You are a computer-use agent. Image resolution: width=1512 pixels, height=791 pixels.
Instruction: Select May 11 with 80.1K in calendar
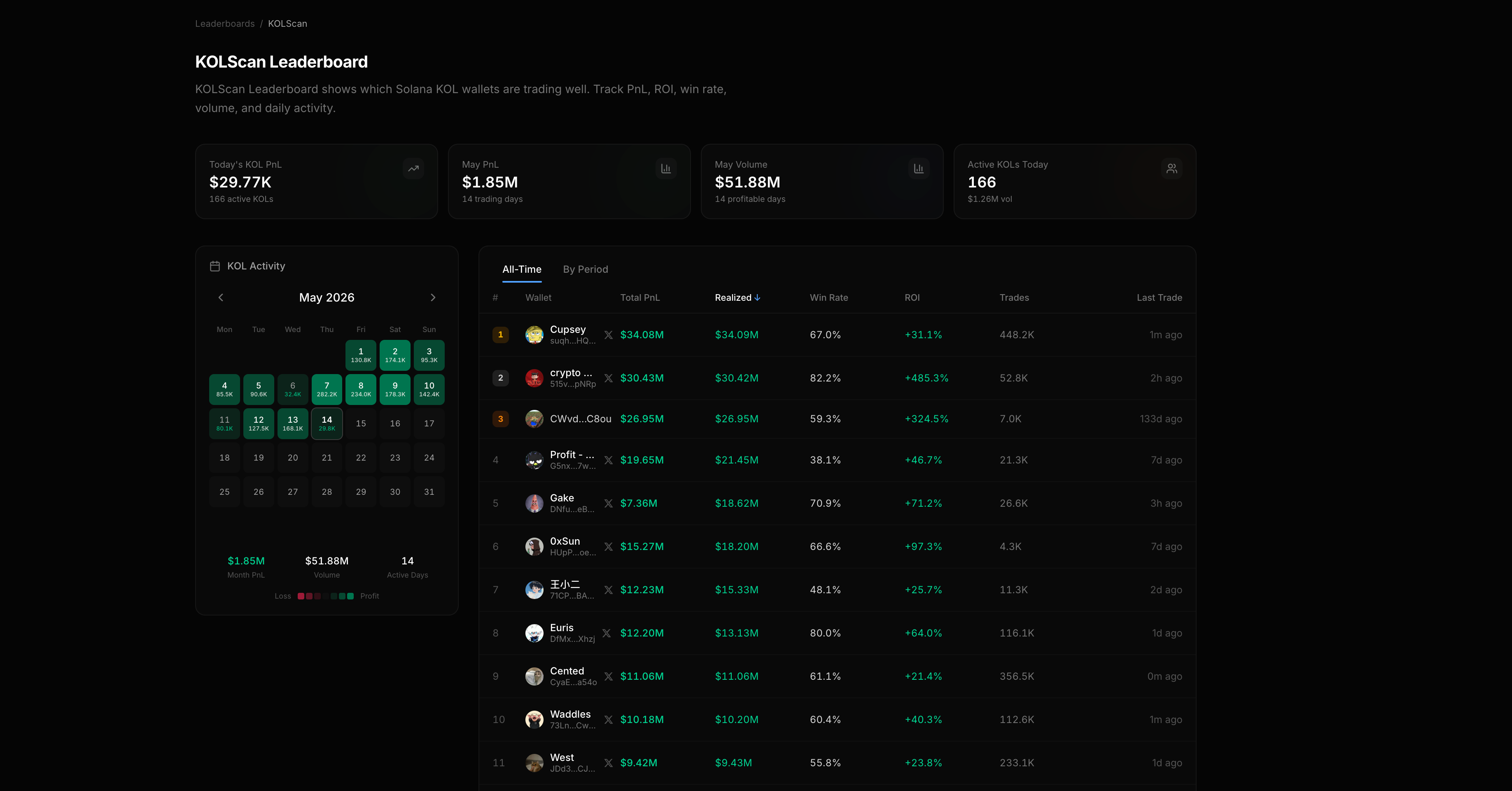[224, 424]
